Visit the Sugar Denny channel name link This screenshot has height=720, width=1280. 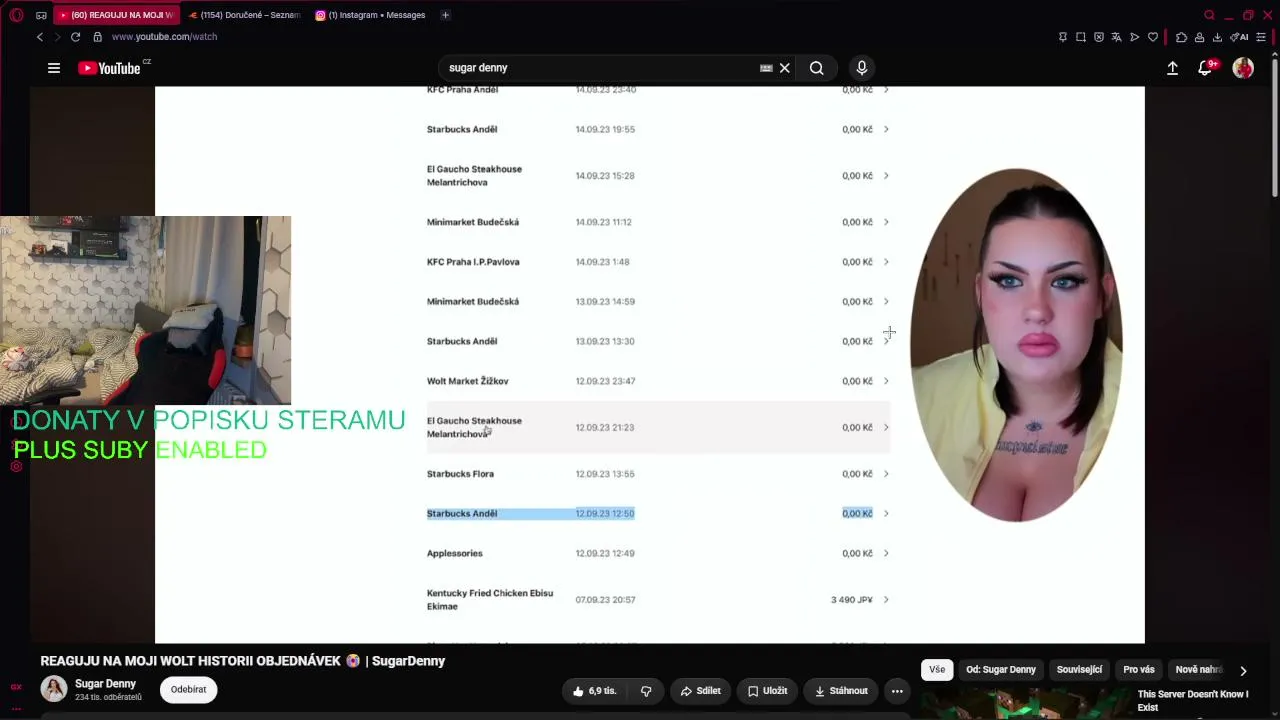[105, 684]
